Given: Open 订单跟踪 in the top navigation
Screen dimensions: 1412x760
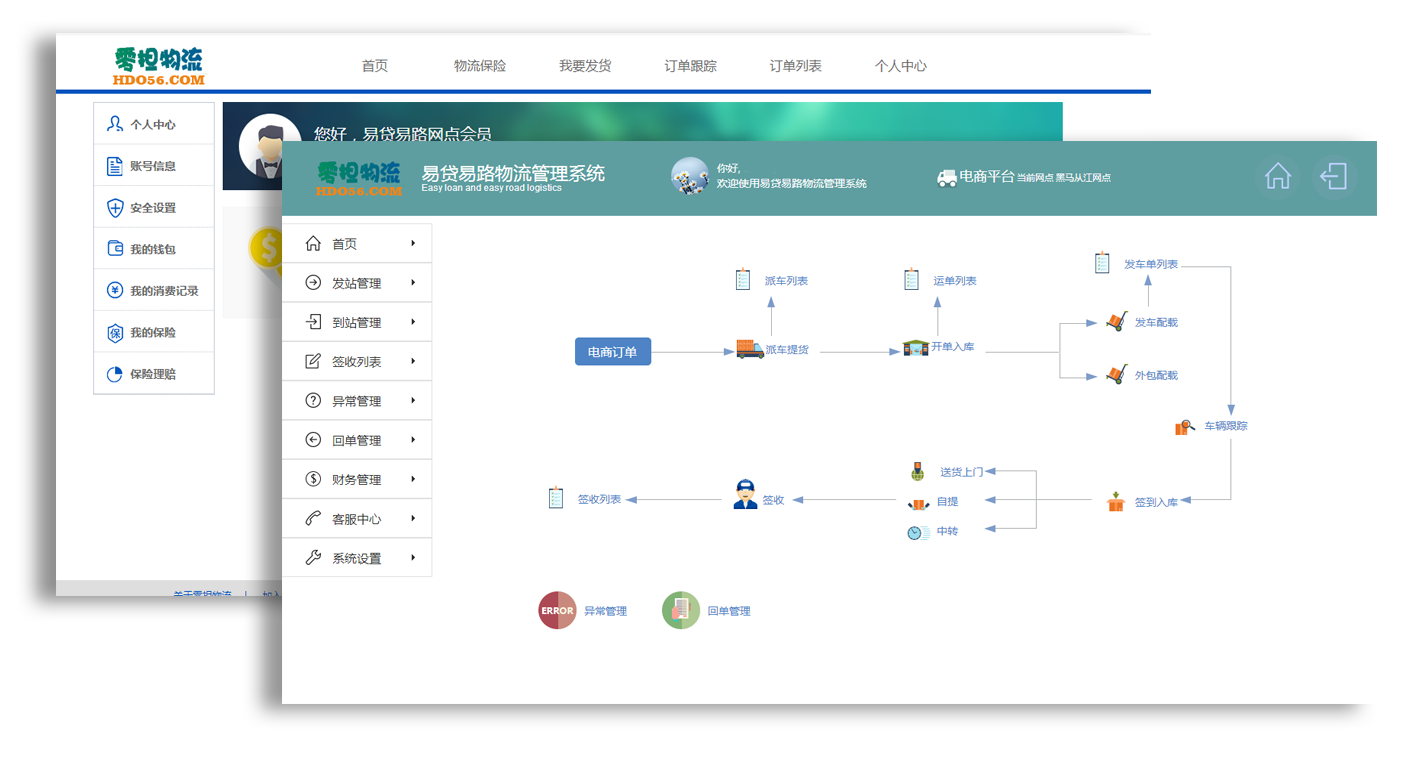Looking at the screenshot, I should tap(690, 66).
